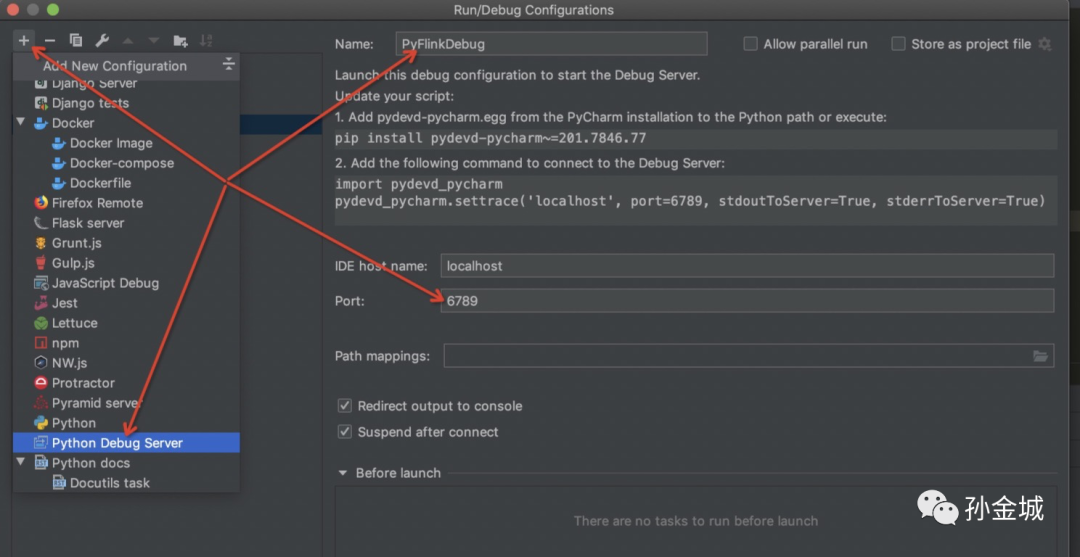Screen dimensions: 1080x557
Task: Click the Name field containing PyFlinkDebug
Action: coord(552,44)
